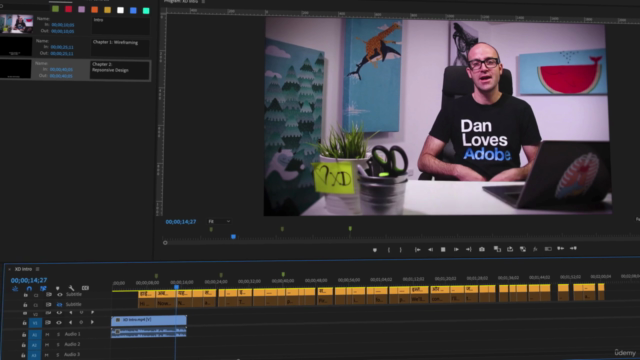Open the Fit zoom level dropdown
Screen dimensions: 640x360
pos(219,221)
